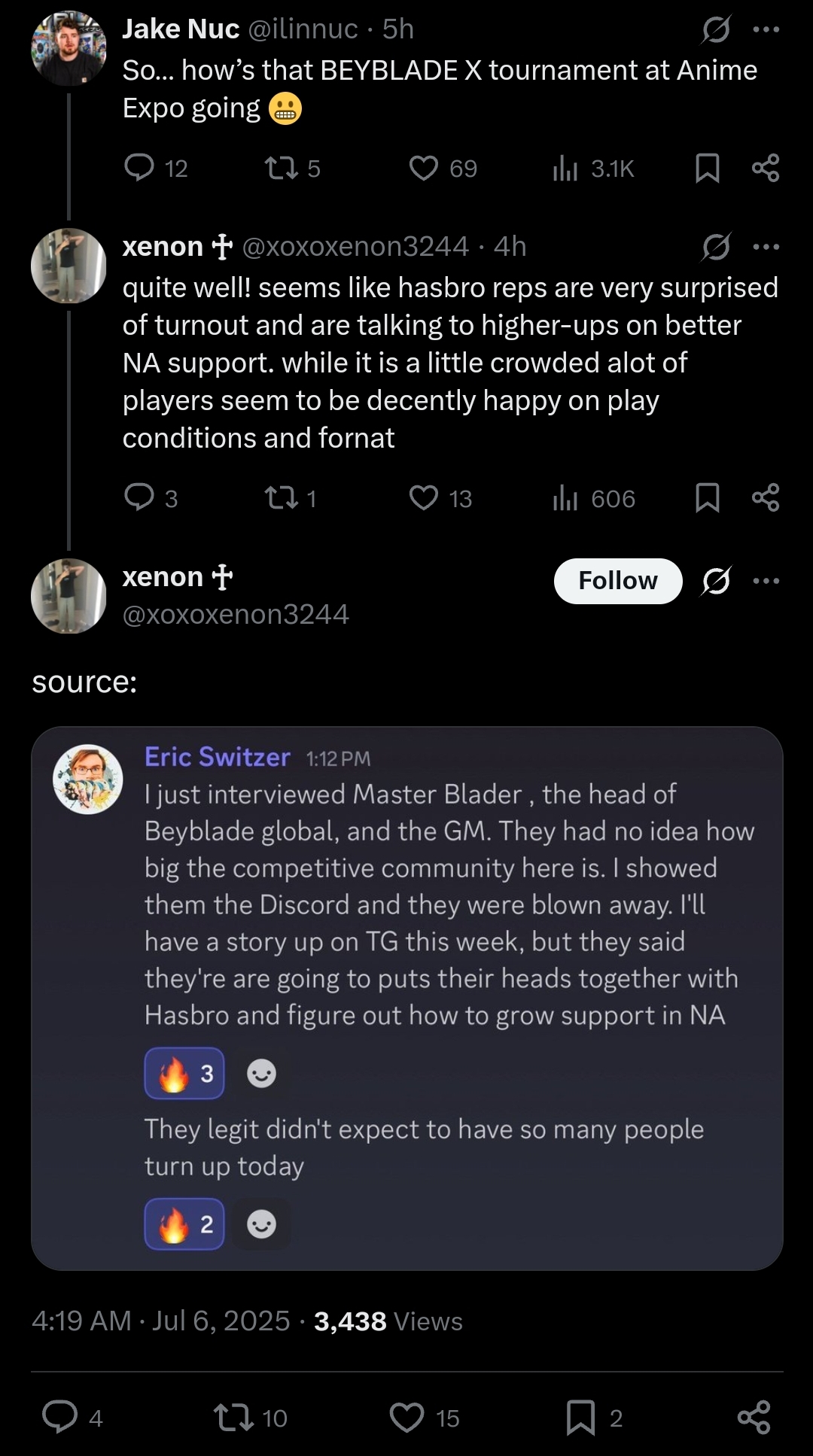The image size is (813, 1456).
Task: Reply to Jake Nuc's tweet
Action: tap(140, 168)
